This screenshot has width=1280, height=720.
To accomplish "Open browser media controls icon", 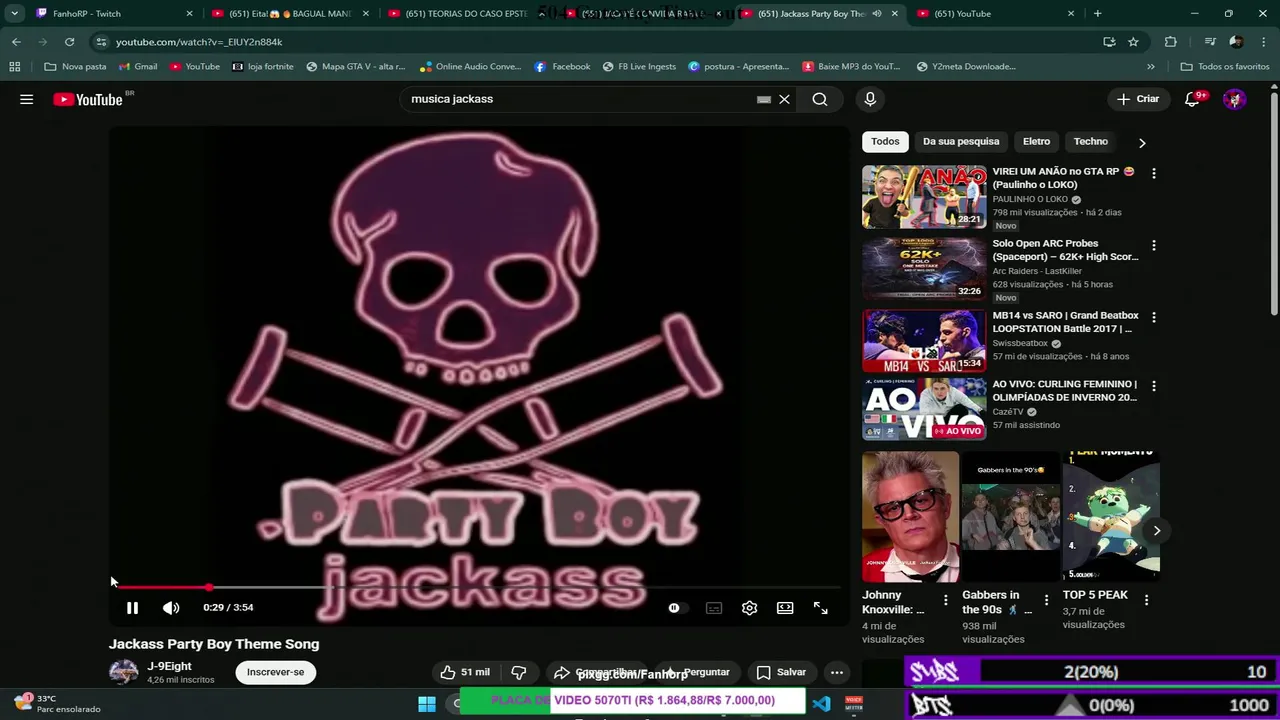I will (x=1210, y=42).
